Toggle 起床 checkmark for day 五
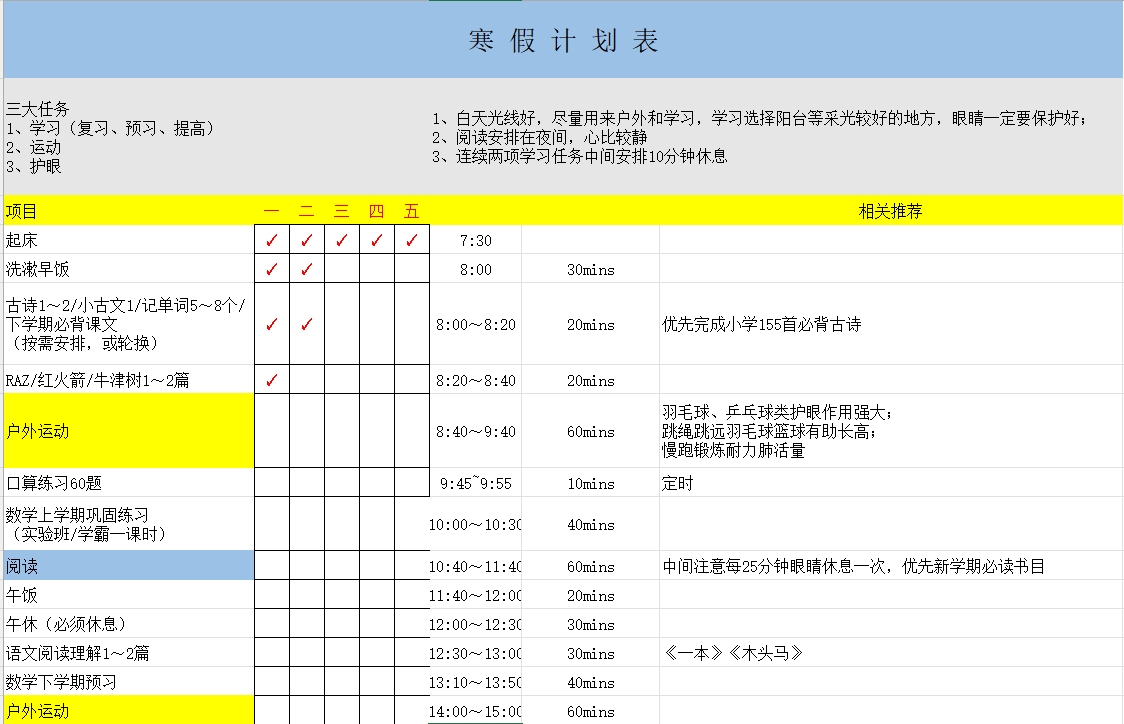Image resolution: width=1124 pixels, height=724 pixels. [x=411, y=240]
